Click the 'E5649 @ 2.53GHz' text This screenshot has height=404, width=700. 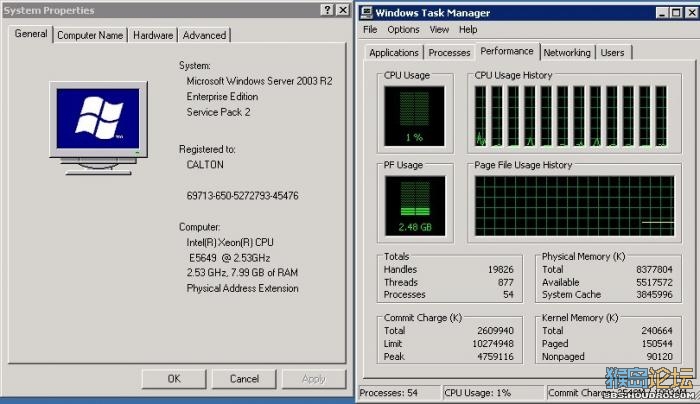229,258
